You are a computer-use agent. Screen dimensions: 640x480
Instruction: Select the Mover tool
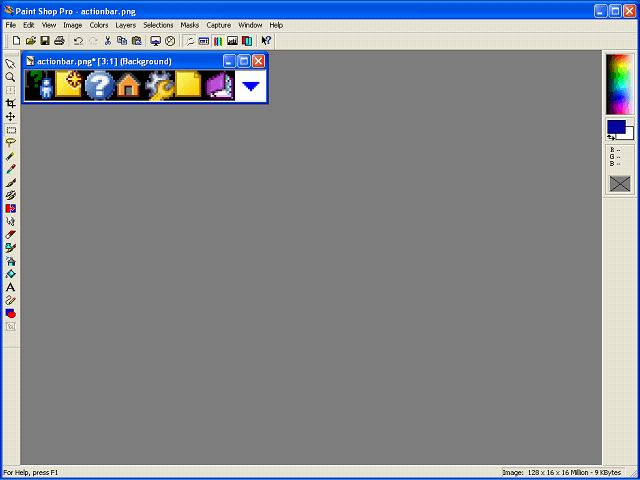coord(11,117)
